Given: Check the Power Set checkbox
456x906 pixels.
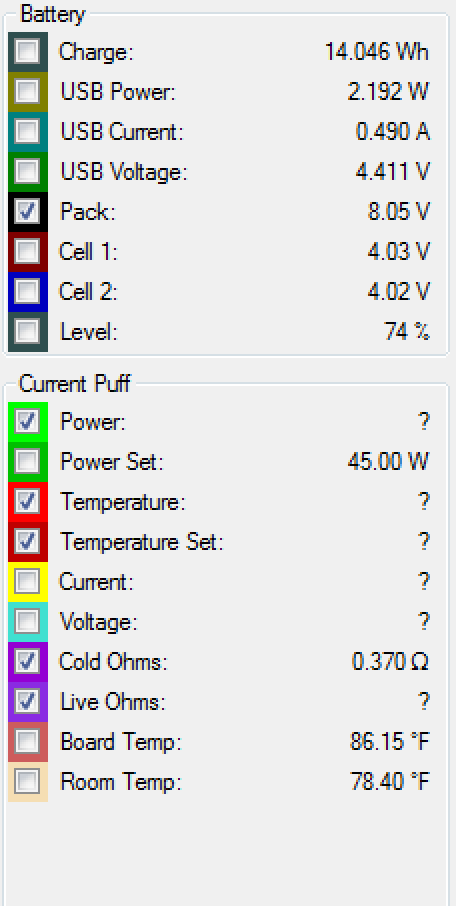Looking at the screenshot, I should tap(27, 462).
